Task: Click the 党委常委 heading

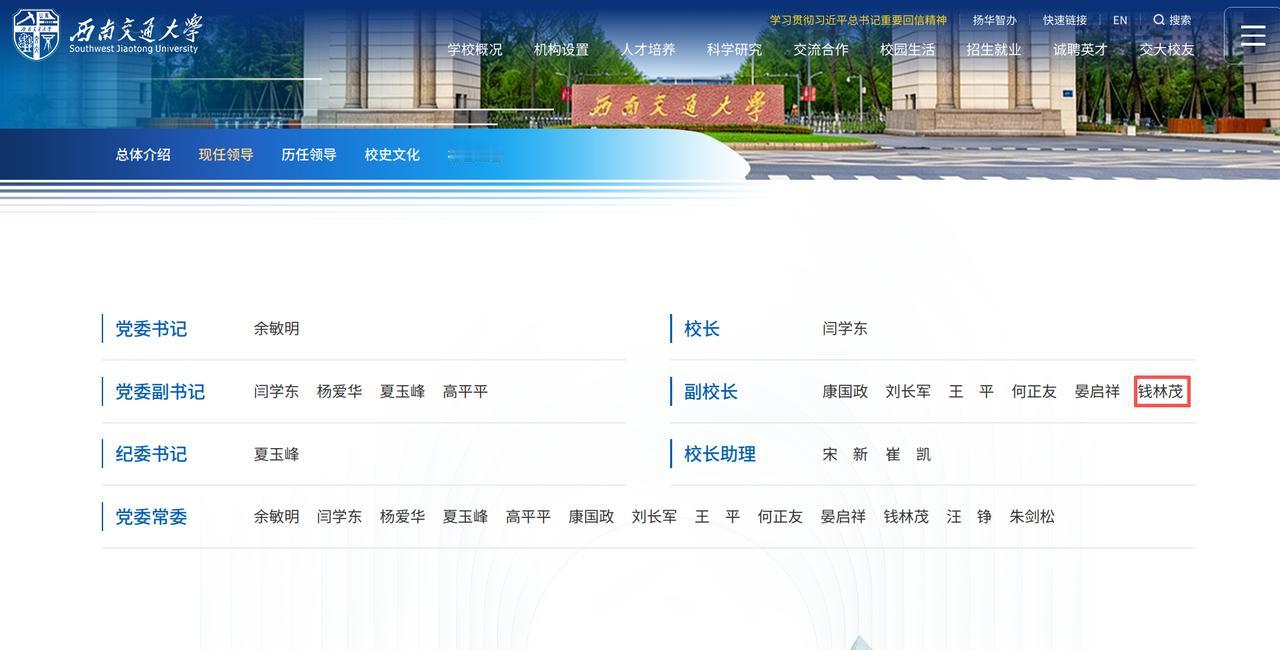Action: [151, 517]
